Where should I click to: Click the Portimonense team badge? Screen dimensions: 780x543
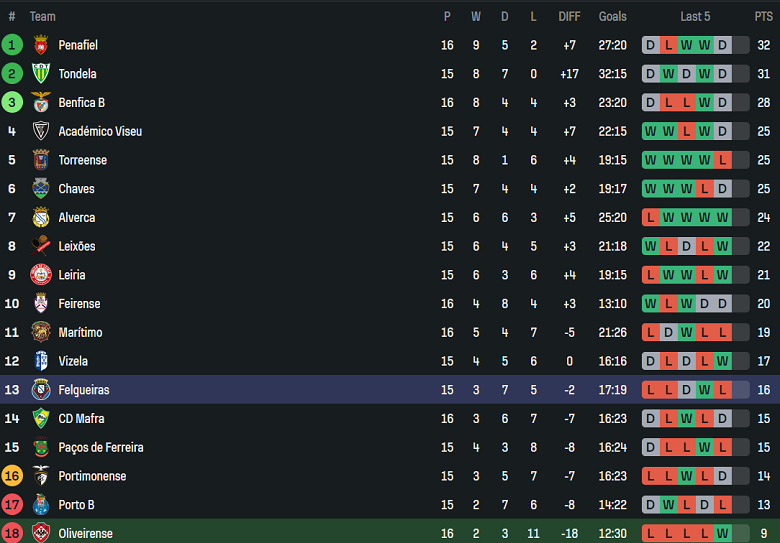pos(41,476)
